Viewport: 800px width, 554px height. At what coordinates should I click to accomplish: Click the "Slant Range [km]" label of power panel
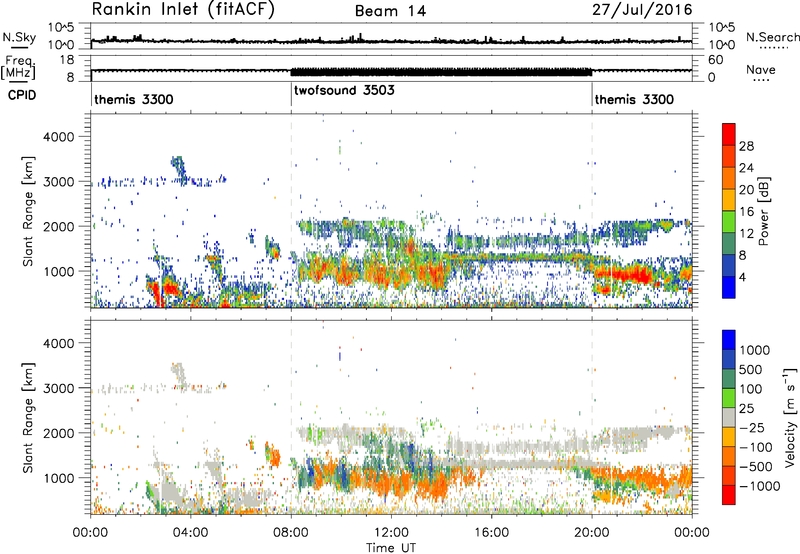point(28,211)
